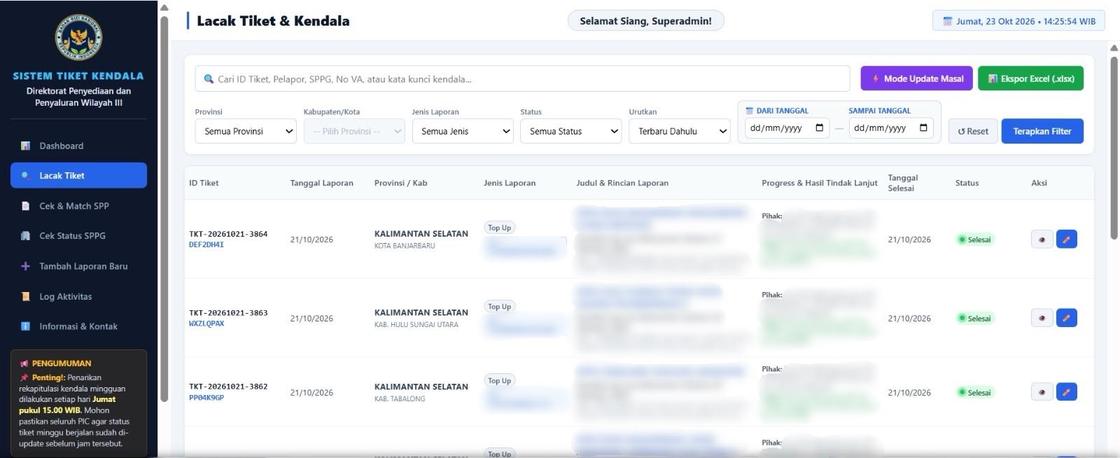Viewport: 1120px width, 458px height.
Task: Click the magnifier icon in search box
Action: pyautogui.click(x=209, y=79)
